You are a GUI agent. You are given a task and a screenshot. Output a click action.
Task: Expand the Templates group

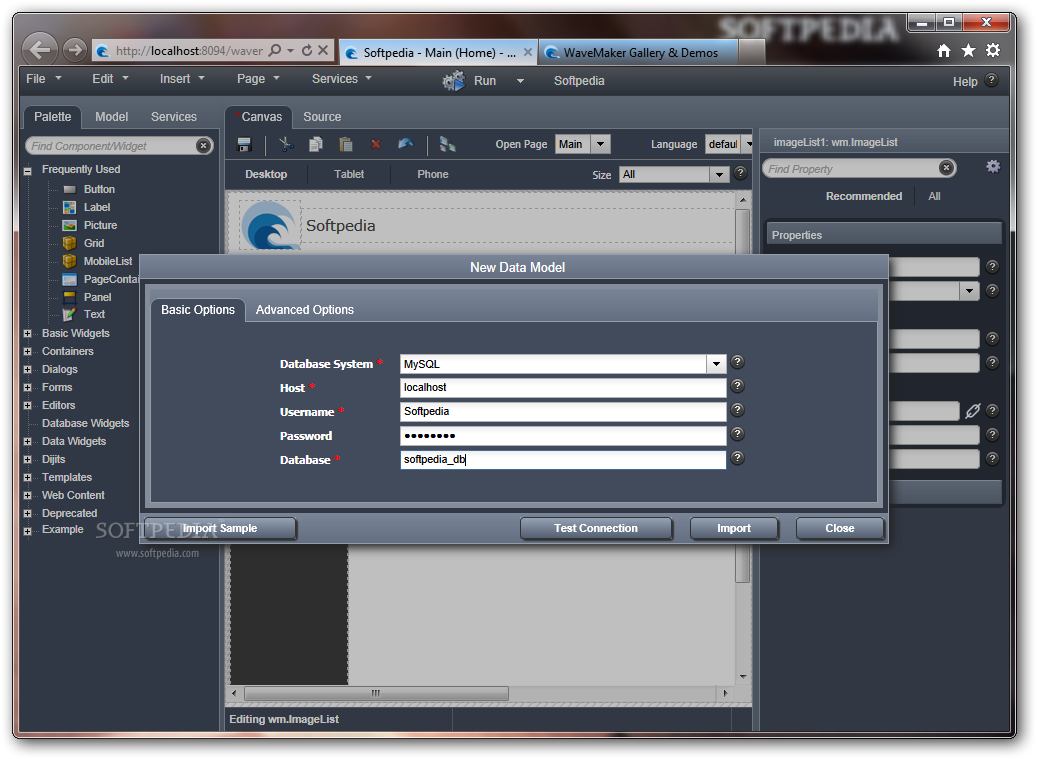(27, 477)
